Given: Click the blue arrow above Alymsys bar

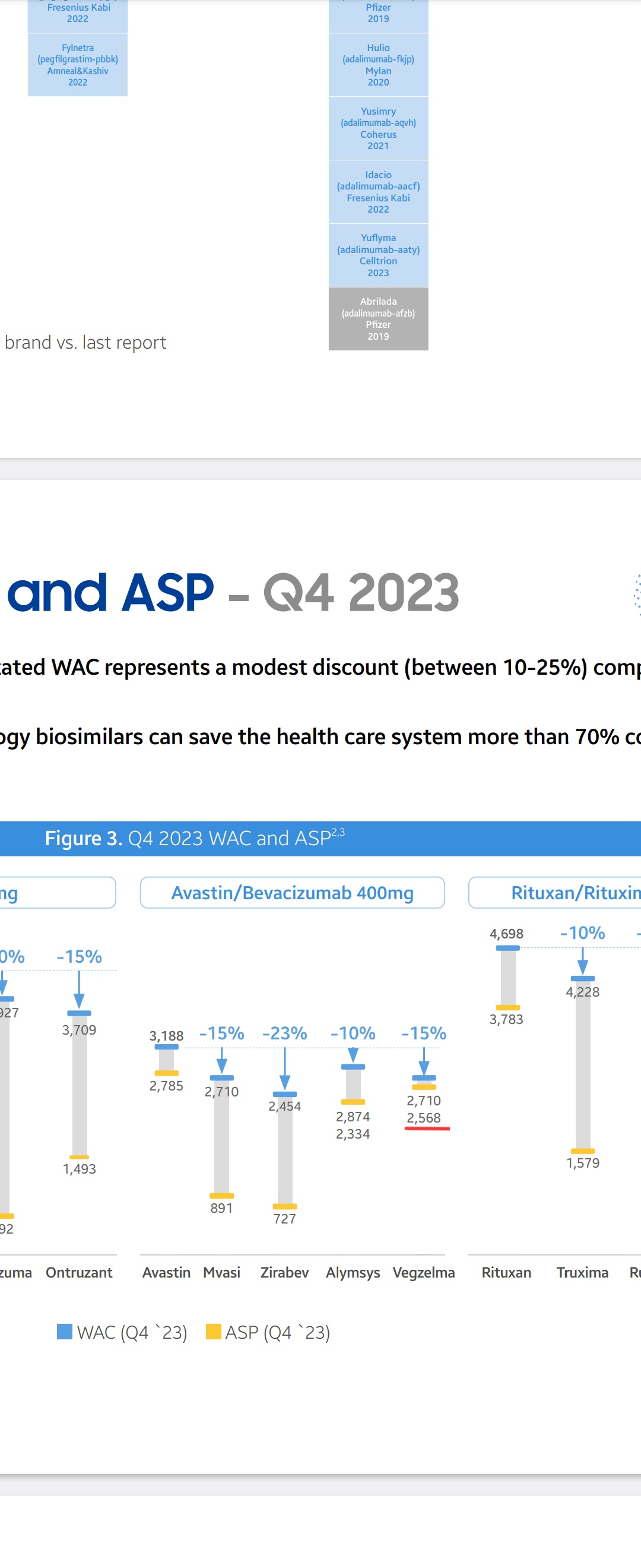Looking at the screenshot, I should 353,1055.
